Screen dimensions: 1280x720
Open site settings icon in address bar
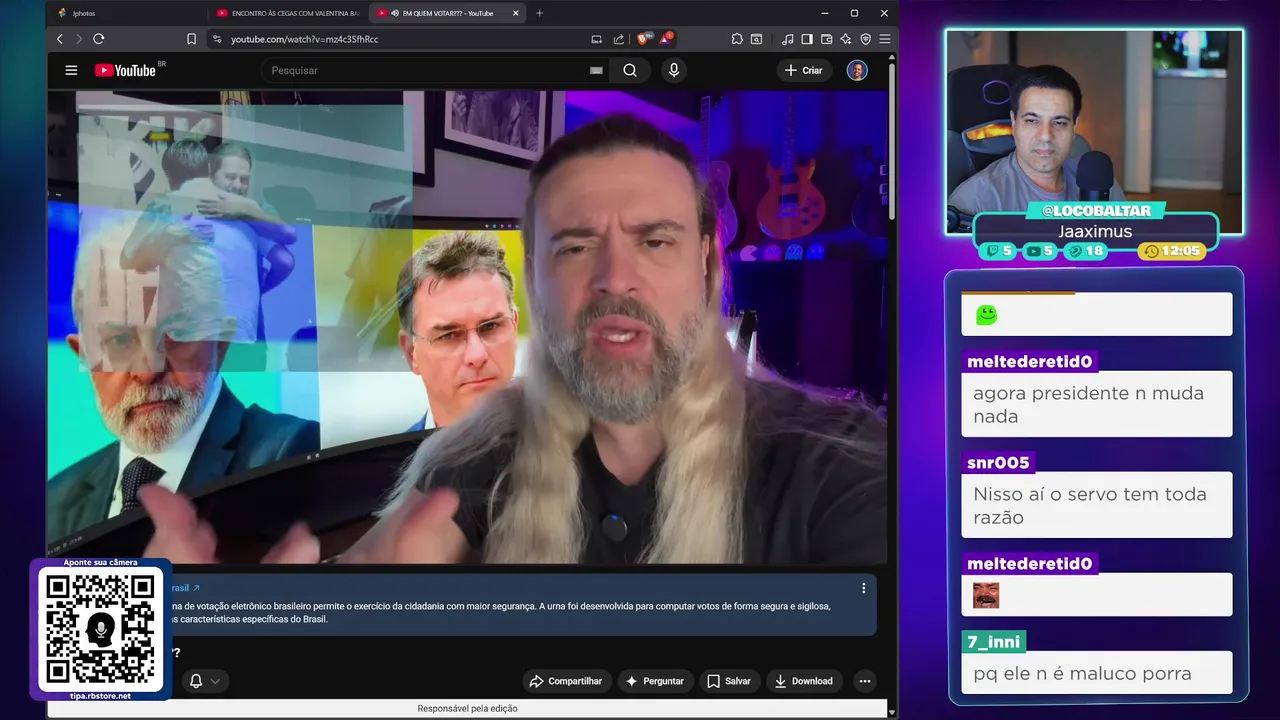click(216, 39)
